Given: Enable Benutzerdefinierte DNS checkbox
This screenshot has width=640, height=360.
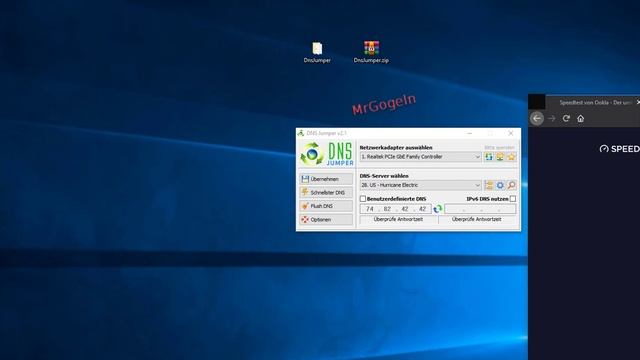Looking at the screenshot, I should [x=362, y=199].
